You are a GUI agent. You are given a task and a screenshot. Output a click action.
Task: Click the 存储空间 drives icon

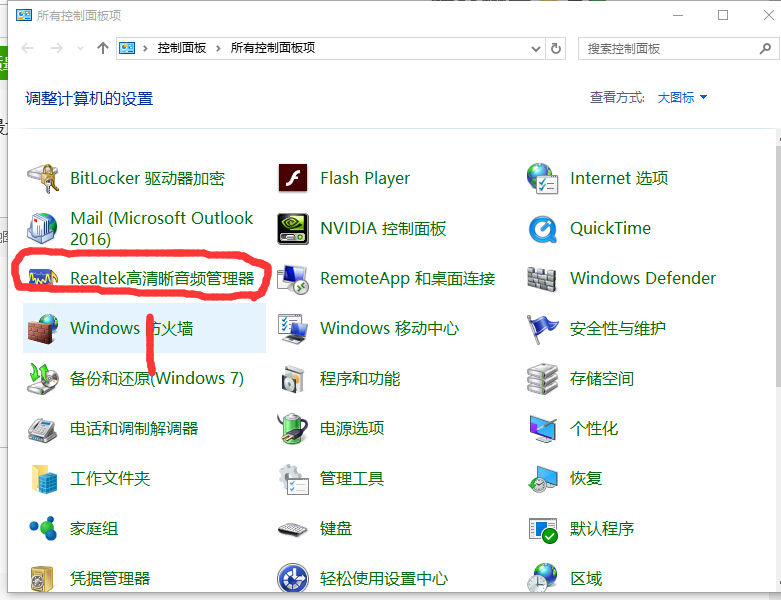(x=542, y=379)
